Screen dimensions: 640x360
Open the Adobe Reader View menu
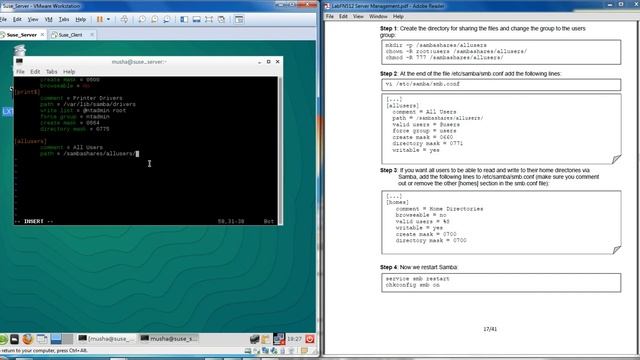358,16
